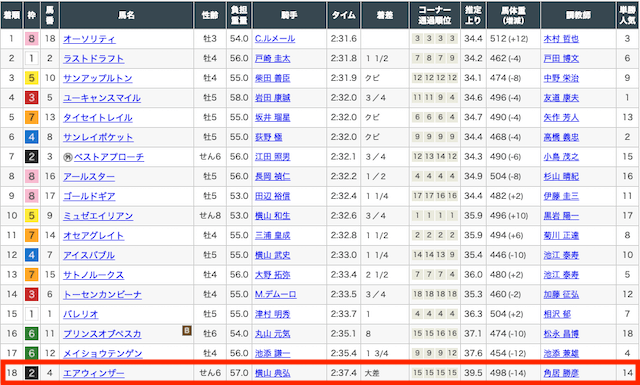Open horse page for エアウィンザー

(93, 373)
